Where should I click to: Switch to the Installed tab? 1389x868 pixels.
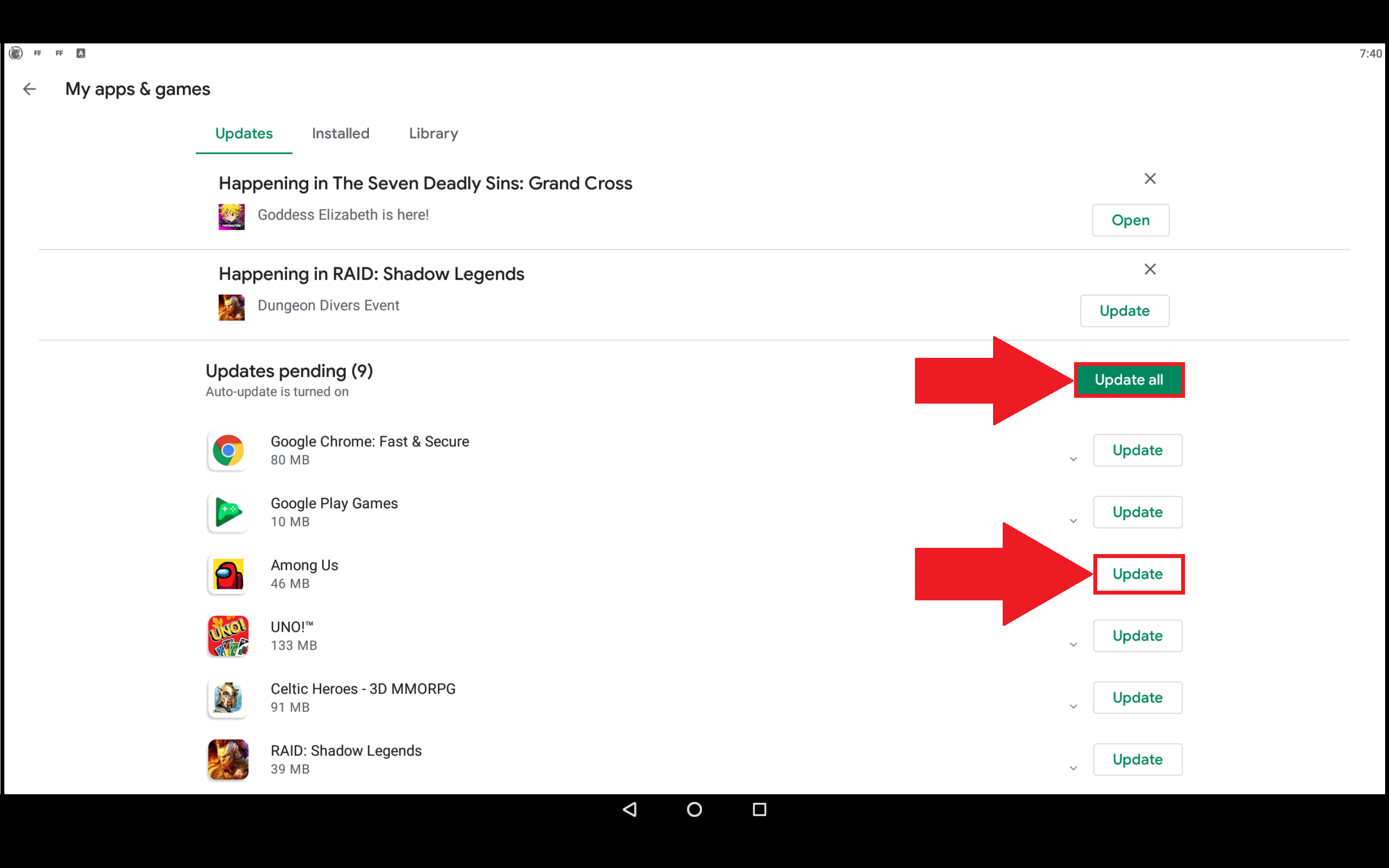coord(340,133)
